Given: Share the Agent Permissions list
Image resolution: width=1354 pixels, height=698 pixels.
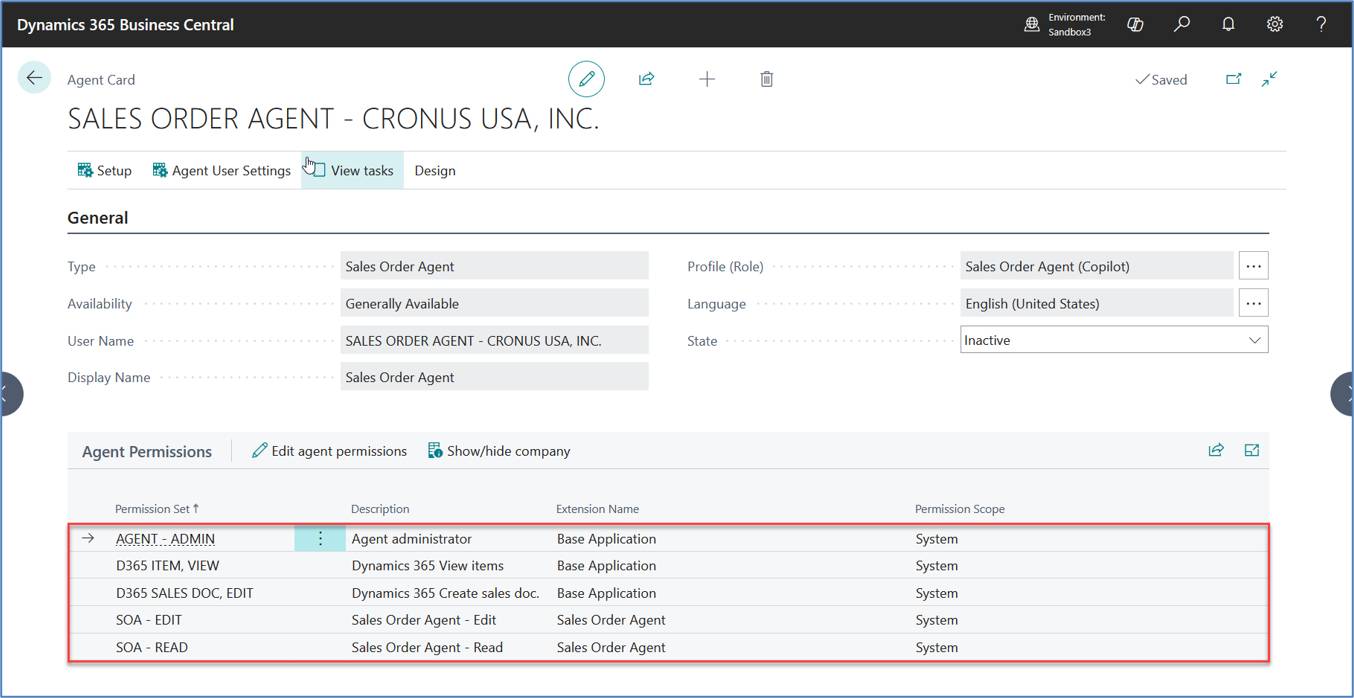Looking at the screenshot, I should click(1216, 450).
